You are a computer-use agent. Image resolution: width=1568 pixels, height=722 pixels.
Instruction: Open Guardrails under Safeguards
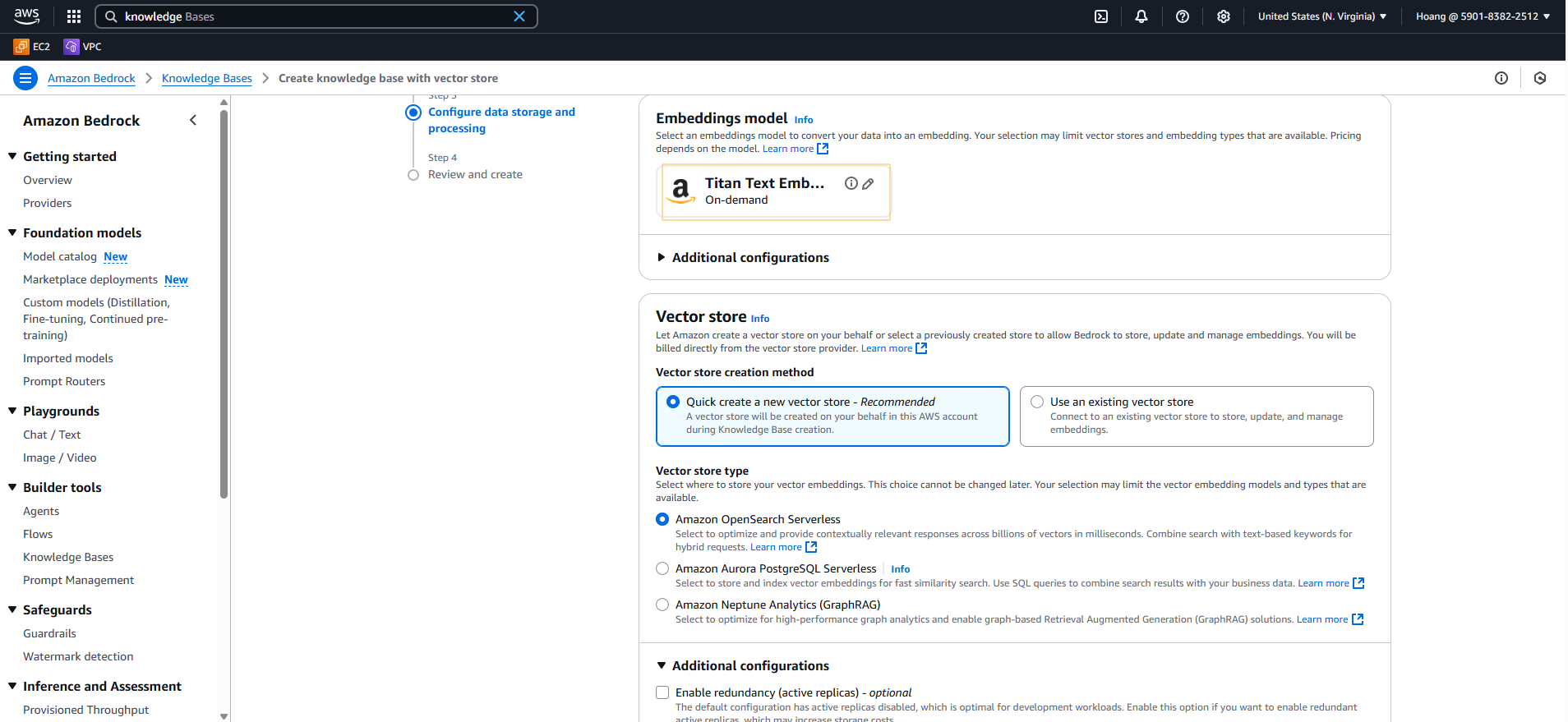[49, 633]
